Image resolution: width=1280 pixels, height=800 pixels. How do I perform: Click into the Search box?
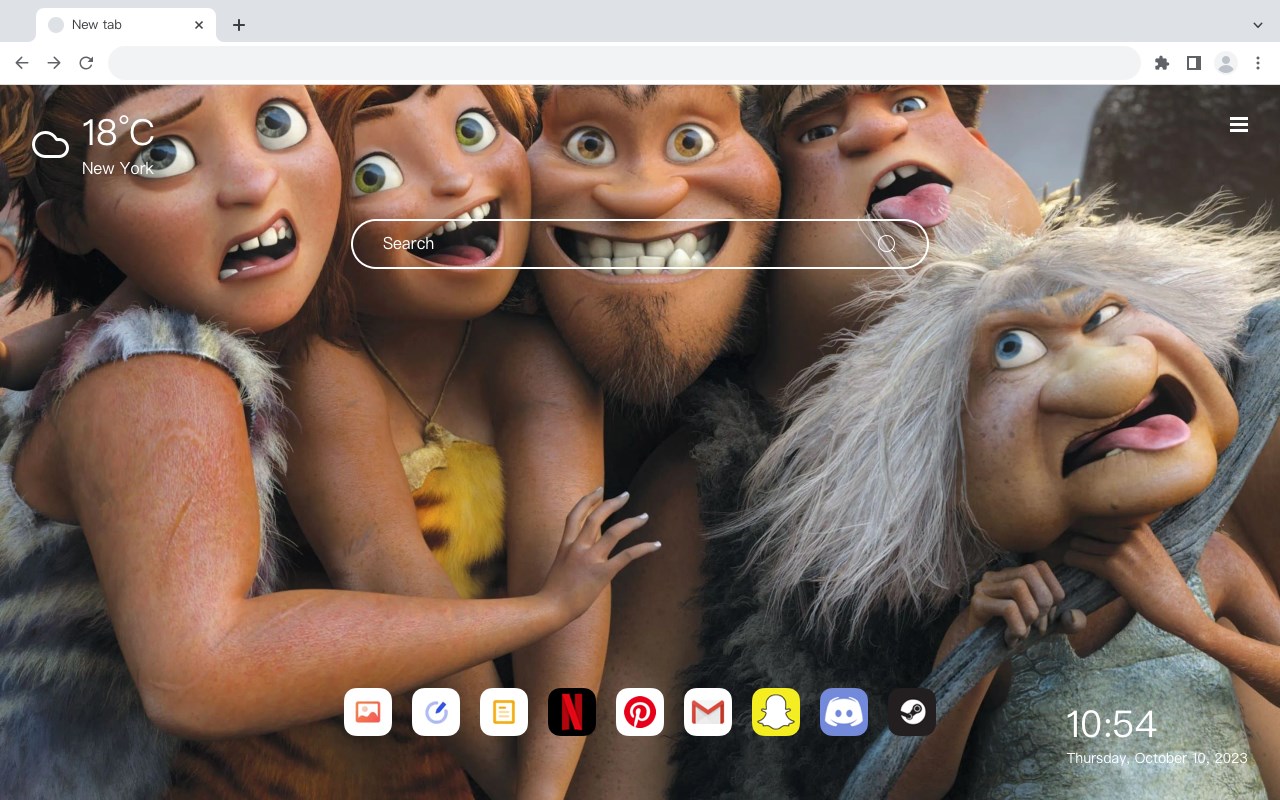(x=640, y=244)
